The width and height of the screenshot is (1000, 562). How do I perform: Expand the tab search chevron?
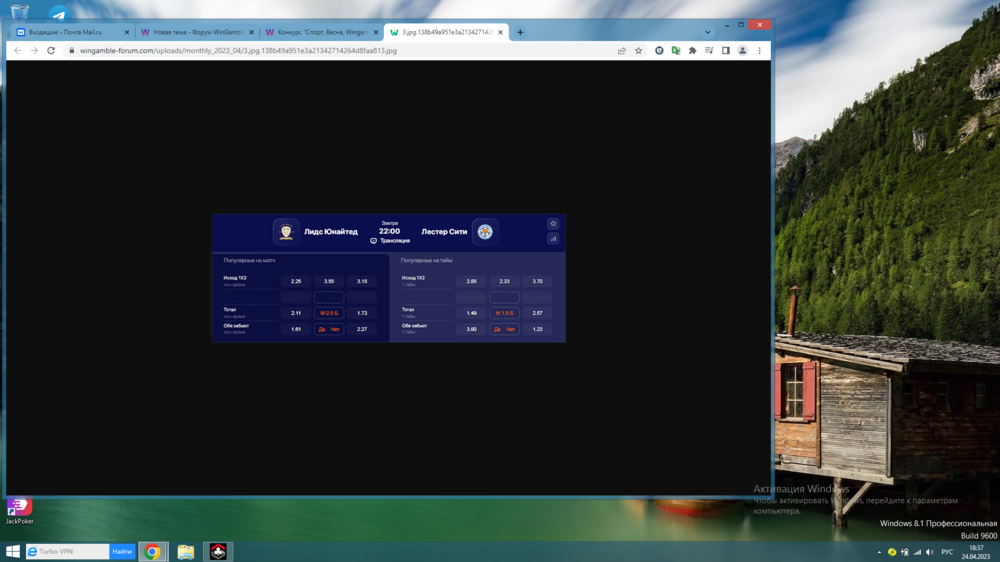pyautogui.click(x=708, y=32)
